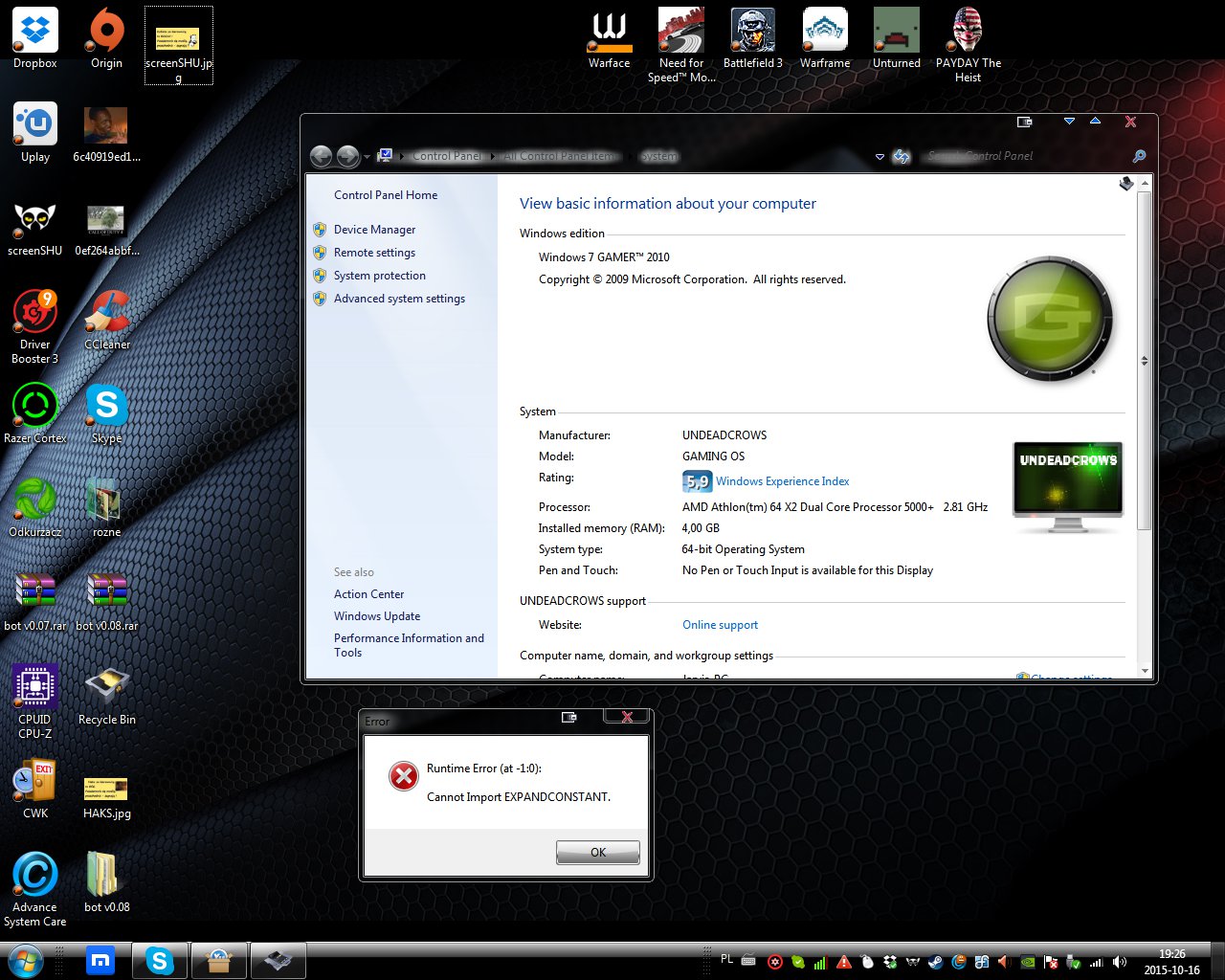Click the system tray clock showing 19:26
Screen dimensions: 1225x980
(1171, 962)
